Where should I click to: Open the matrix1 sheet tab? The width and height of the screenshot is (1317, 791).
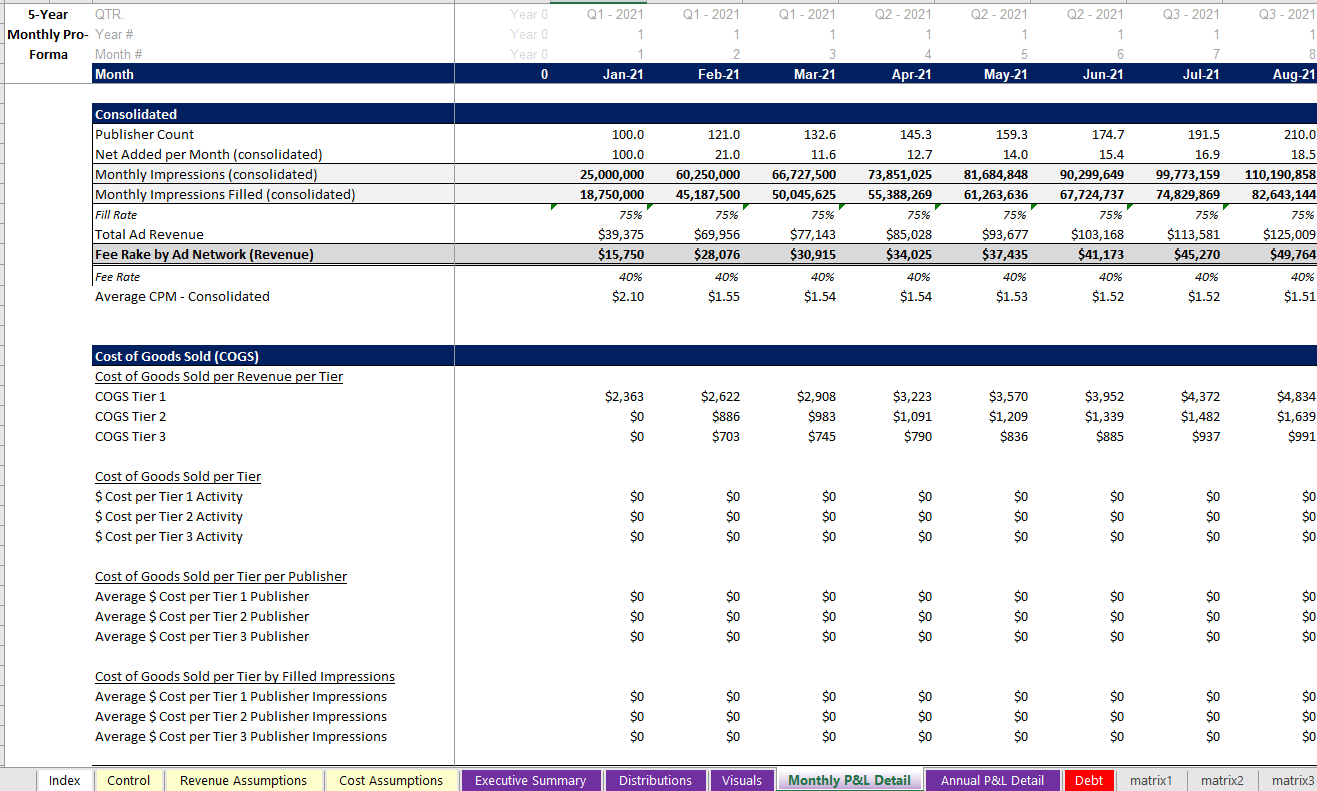pyautogui.click(x=1151, y=780)
